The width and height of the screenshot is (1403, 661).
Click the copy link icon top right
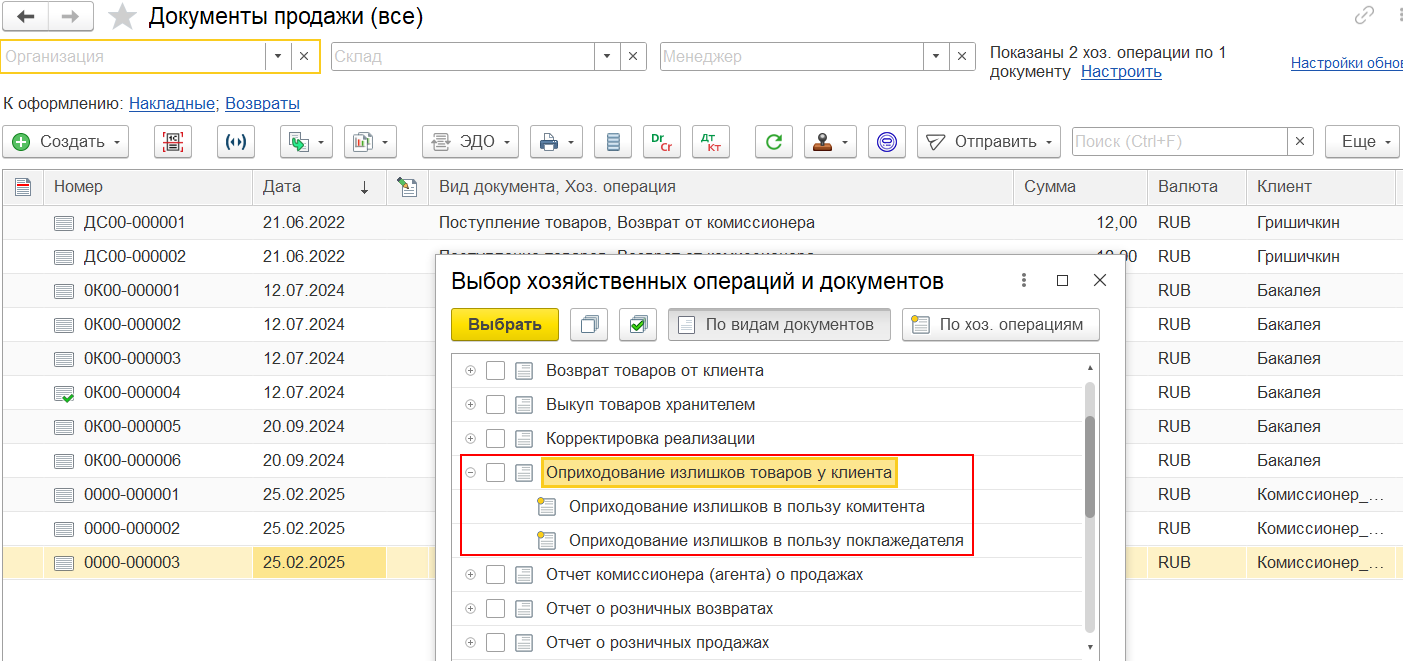tap(1364, 16)
